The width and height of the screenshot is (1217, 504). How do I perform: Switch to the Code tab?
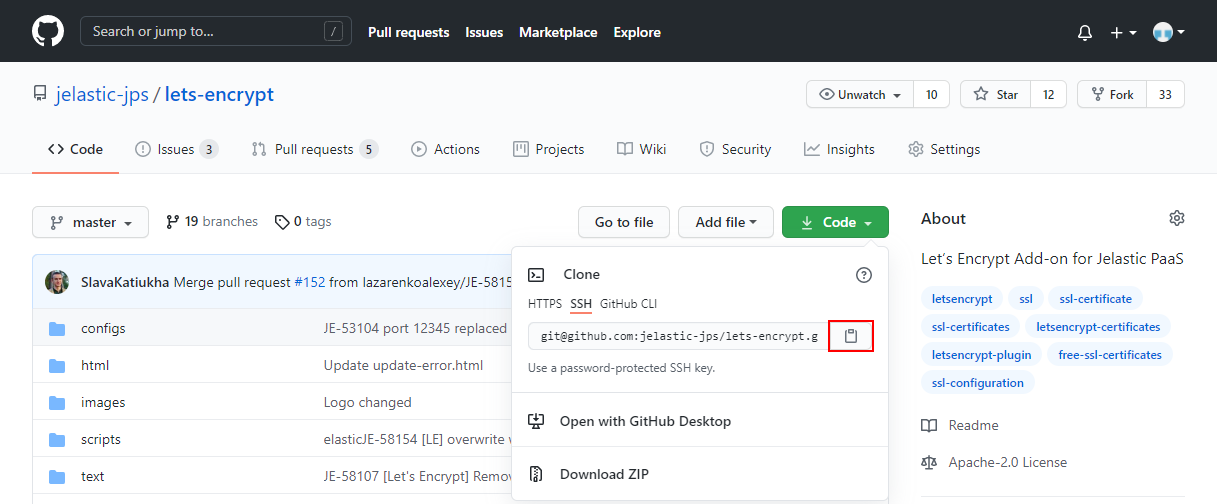tap(75, 149)
